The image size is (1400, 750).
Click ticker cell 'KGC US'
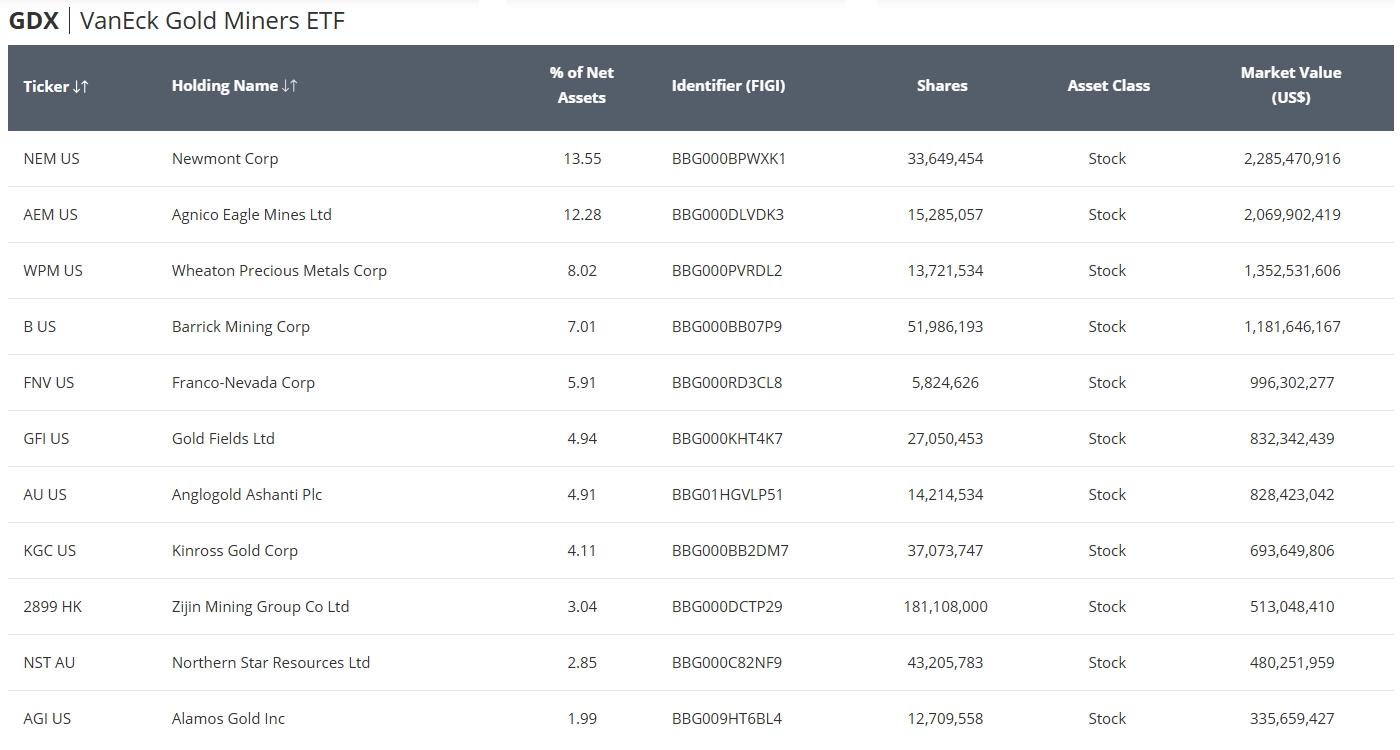tap(50, 551)
